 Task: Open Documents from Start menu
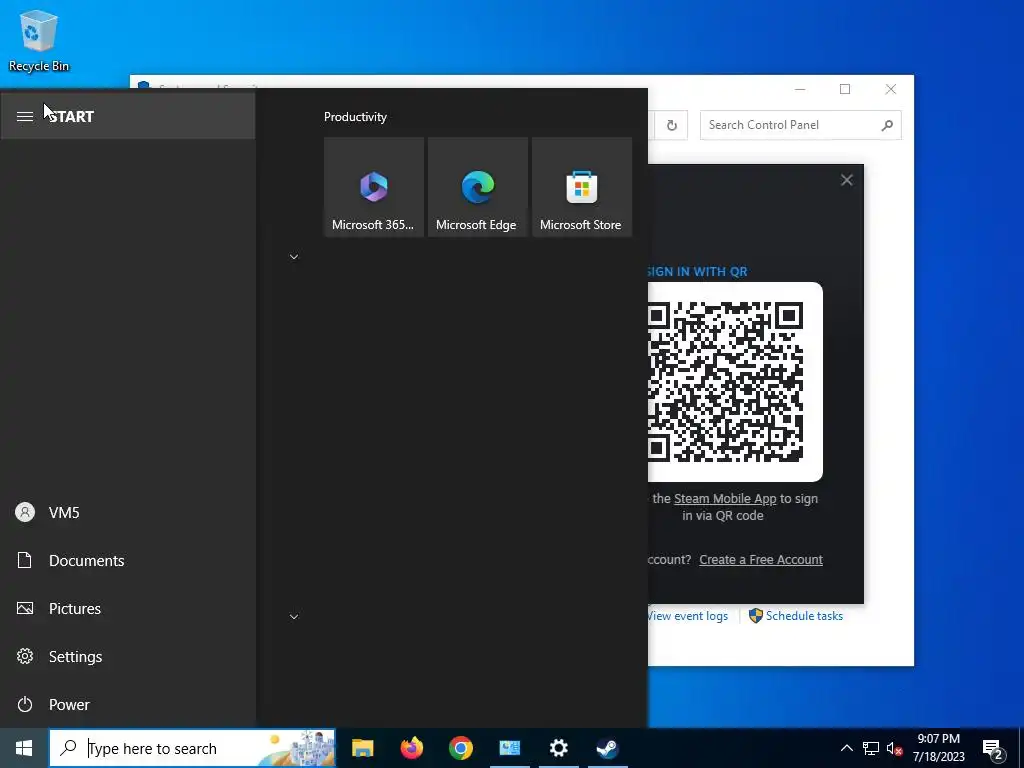coord(127,560)
